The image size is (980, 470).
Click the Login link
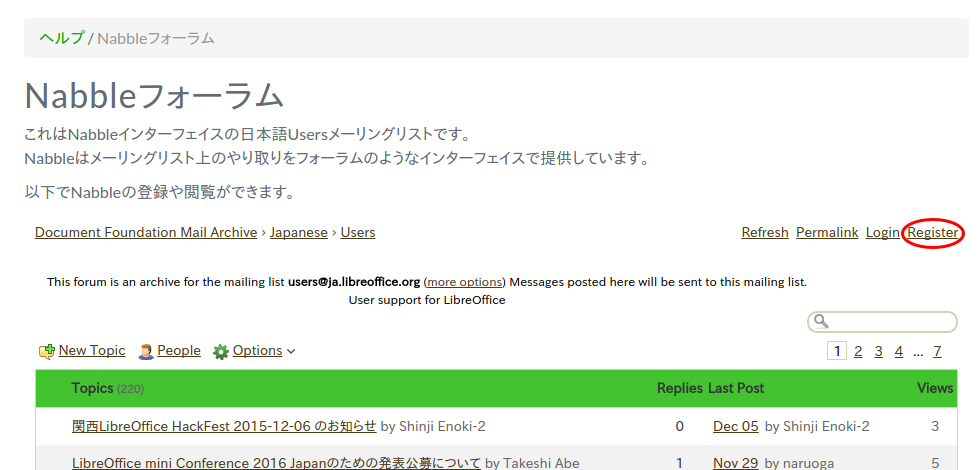point(882,232)
